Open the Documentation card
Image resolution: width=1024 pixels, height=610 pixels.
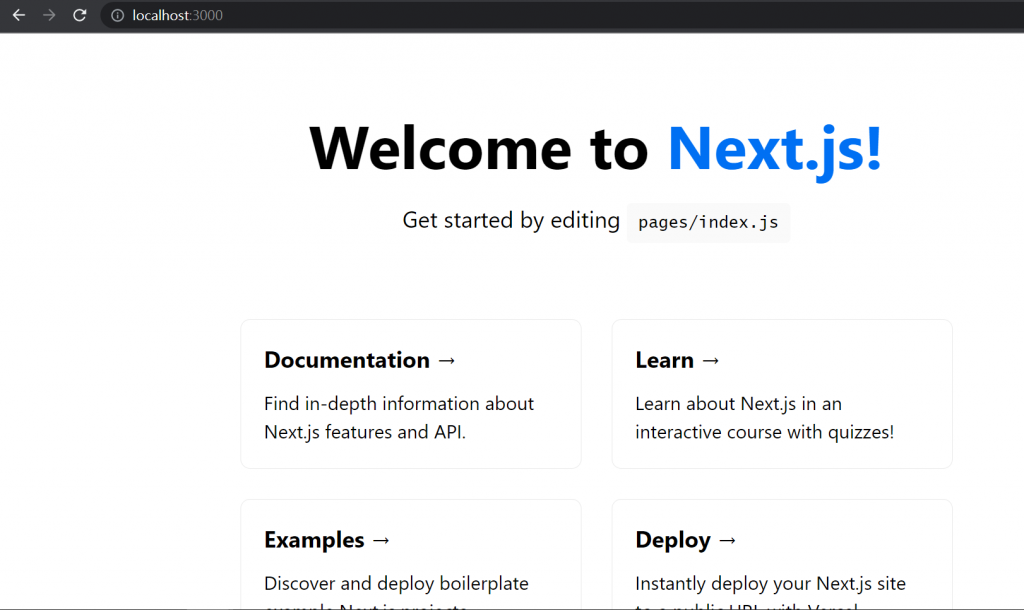click(411, 394)
